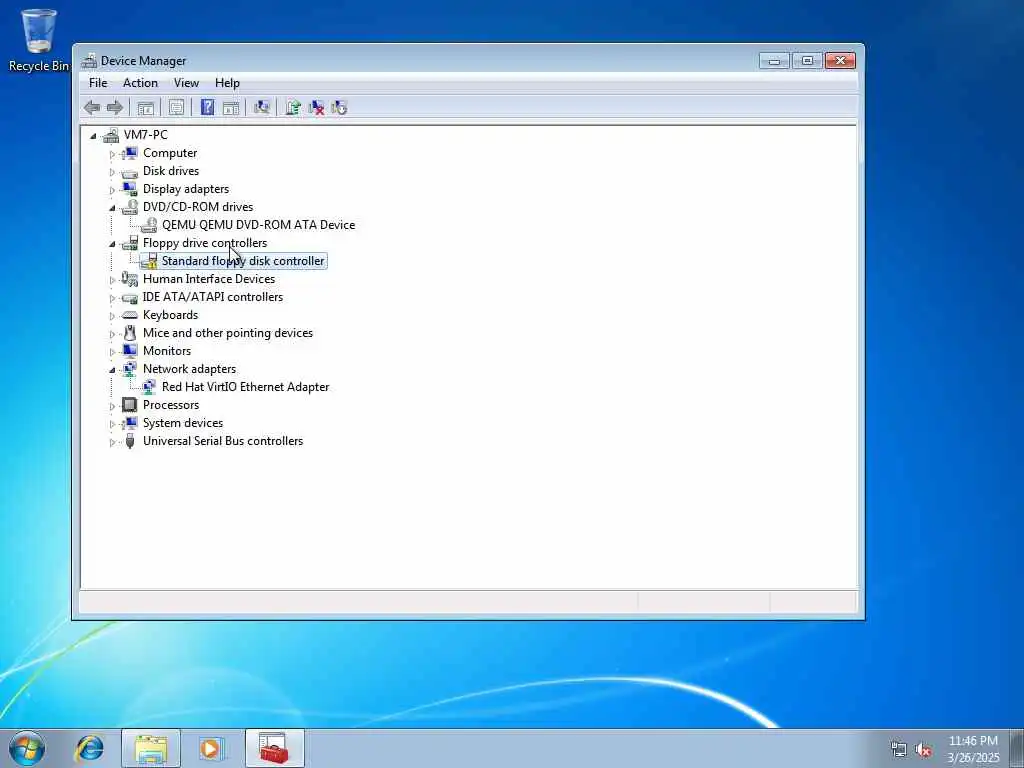This screenshot has height=768, width=1024.
Task: Click the Show desktop button
Action: [1017, 748]
